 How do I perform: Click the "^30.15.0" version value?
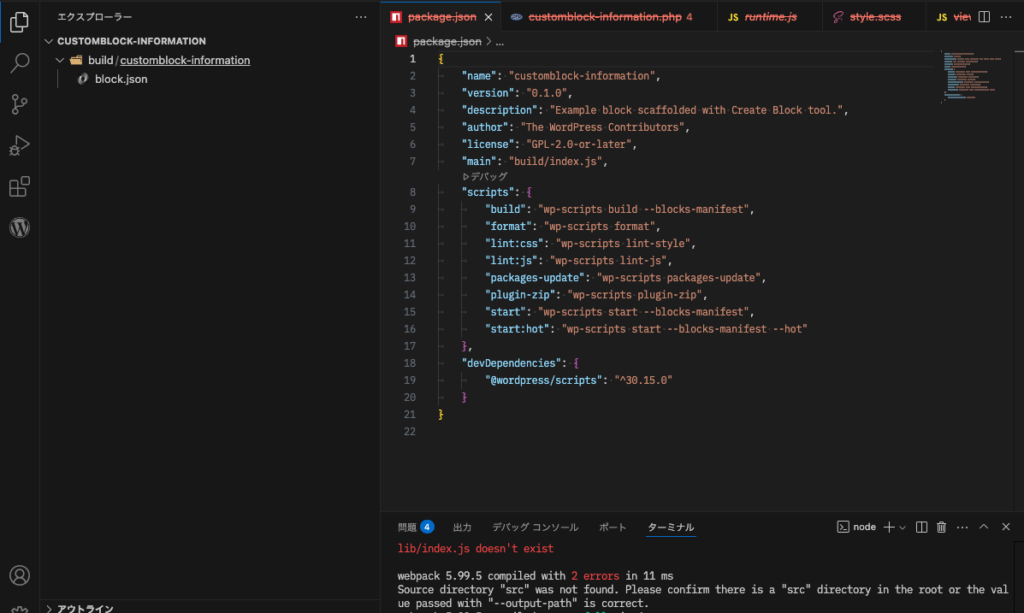(643, 380)
